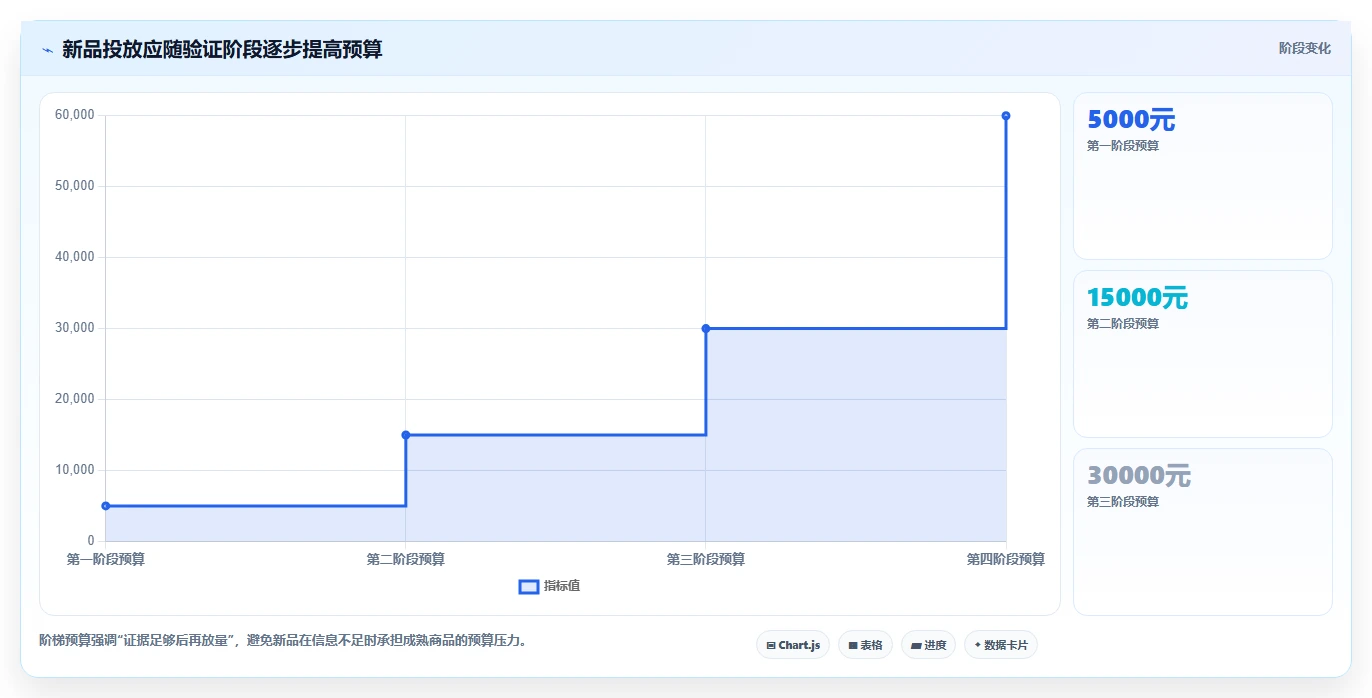Viewport: 1372px width, 698px height.
Task: Click the 60,000 data point at 第四阶段预算
Action: 1006,116
